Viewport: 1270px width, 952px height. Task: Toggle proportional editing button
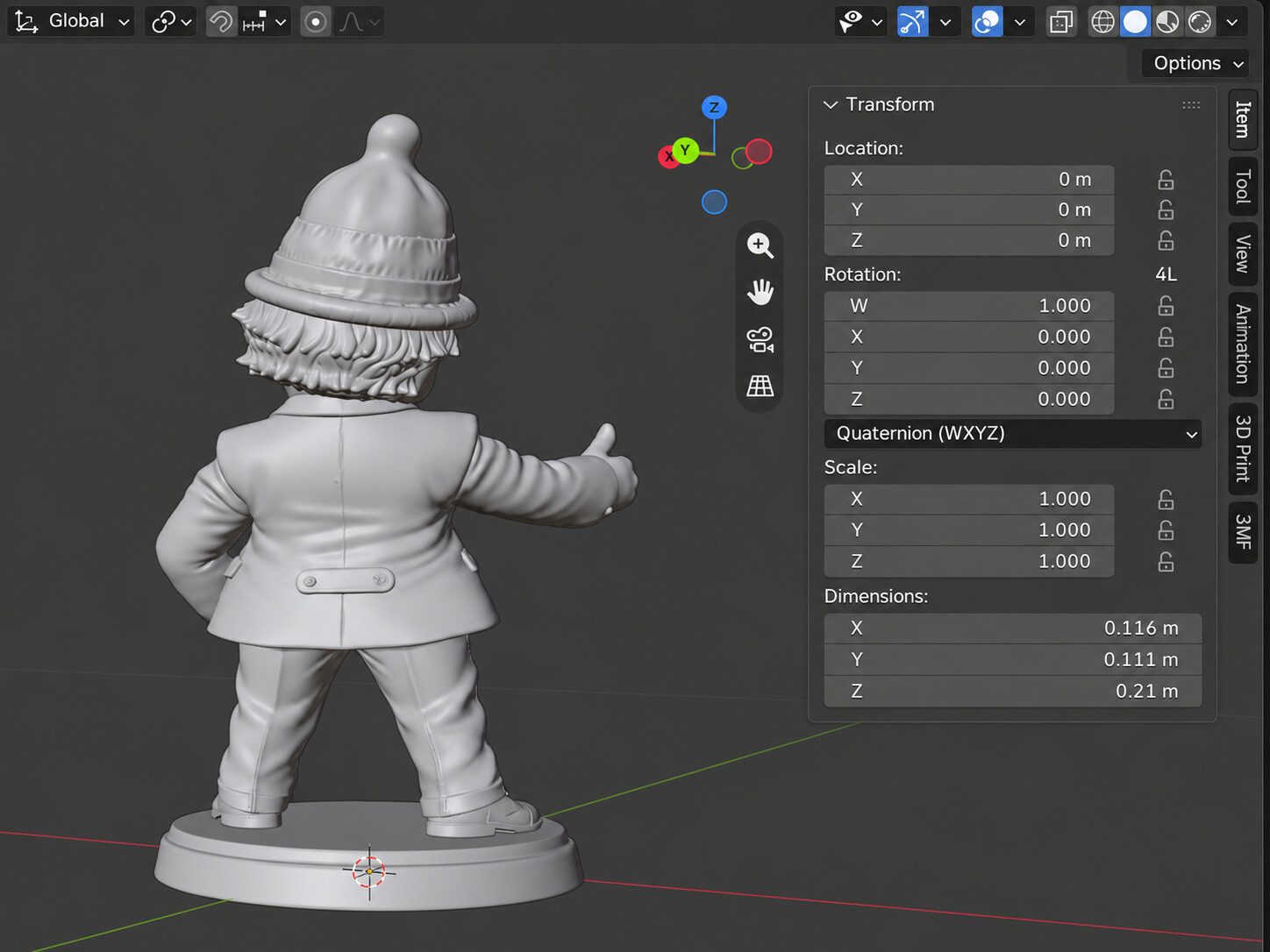(x=316, y=21)
